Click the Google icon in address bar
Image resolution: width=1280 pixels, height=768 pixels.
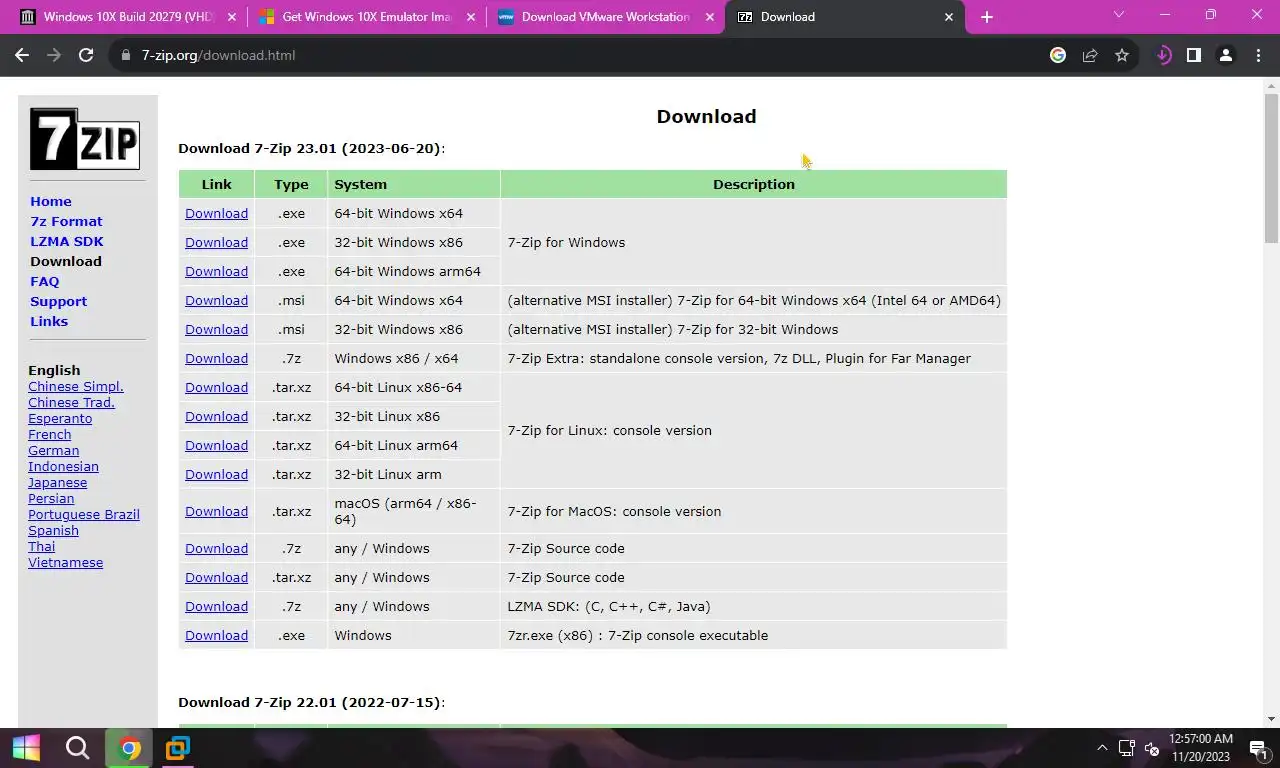point(1058,55)
